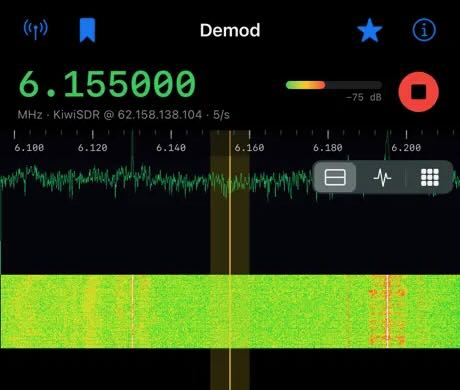Tap the 6.155000 frequency readout
This screenshot has height=390, width=460.
point(107,84)
